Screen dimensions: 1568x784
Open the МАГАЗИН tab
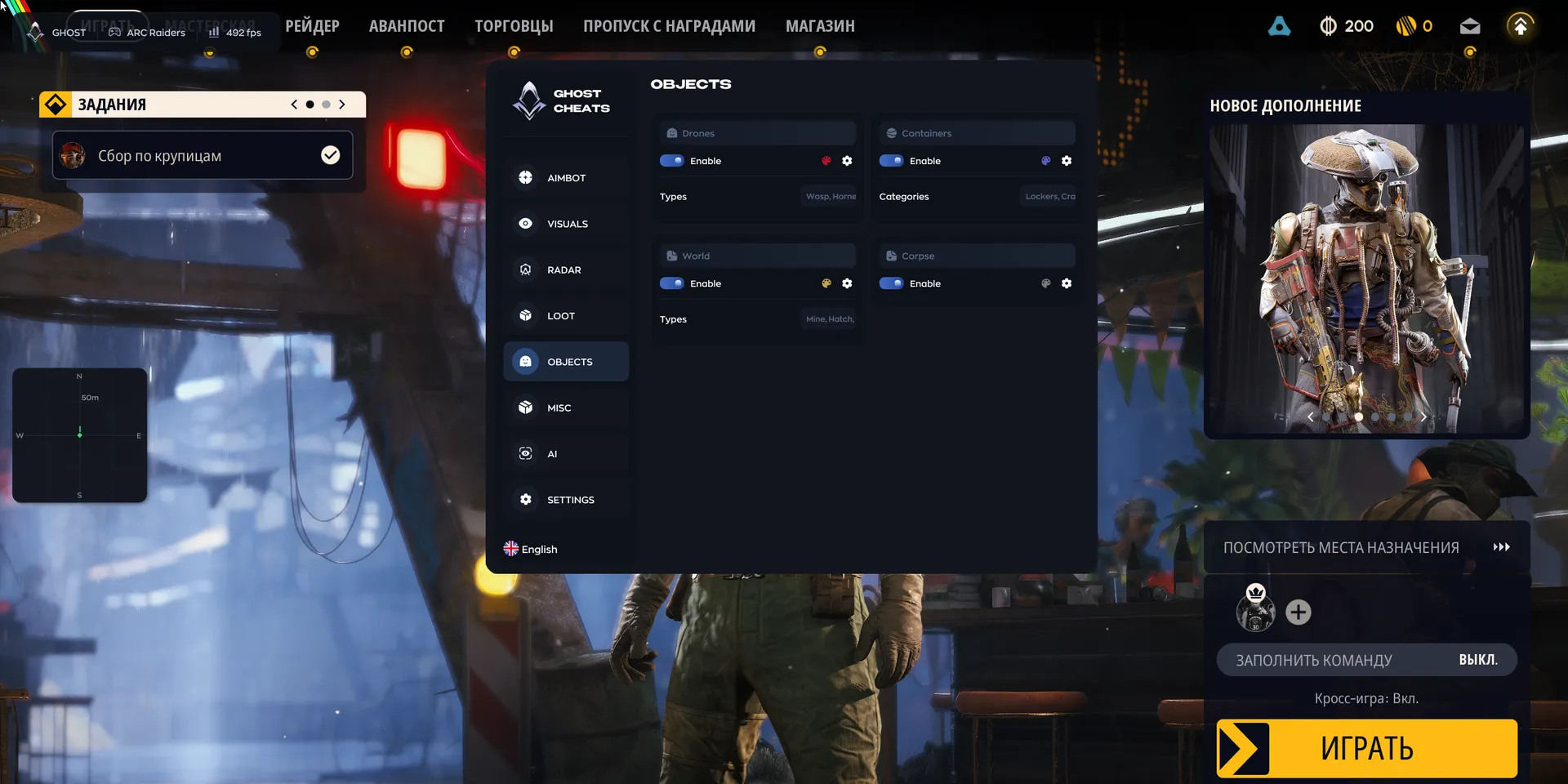[820, 26]
